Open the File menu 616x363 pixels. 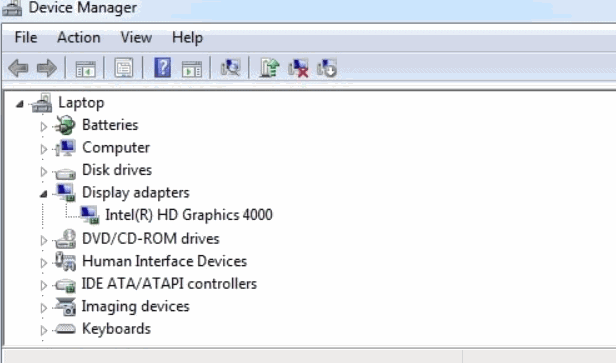click(x=26, y=38)
